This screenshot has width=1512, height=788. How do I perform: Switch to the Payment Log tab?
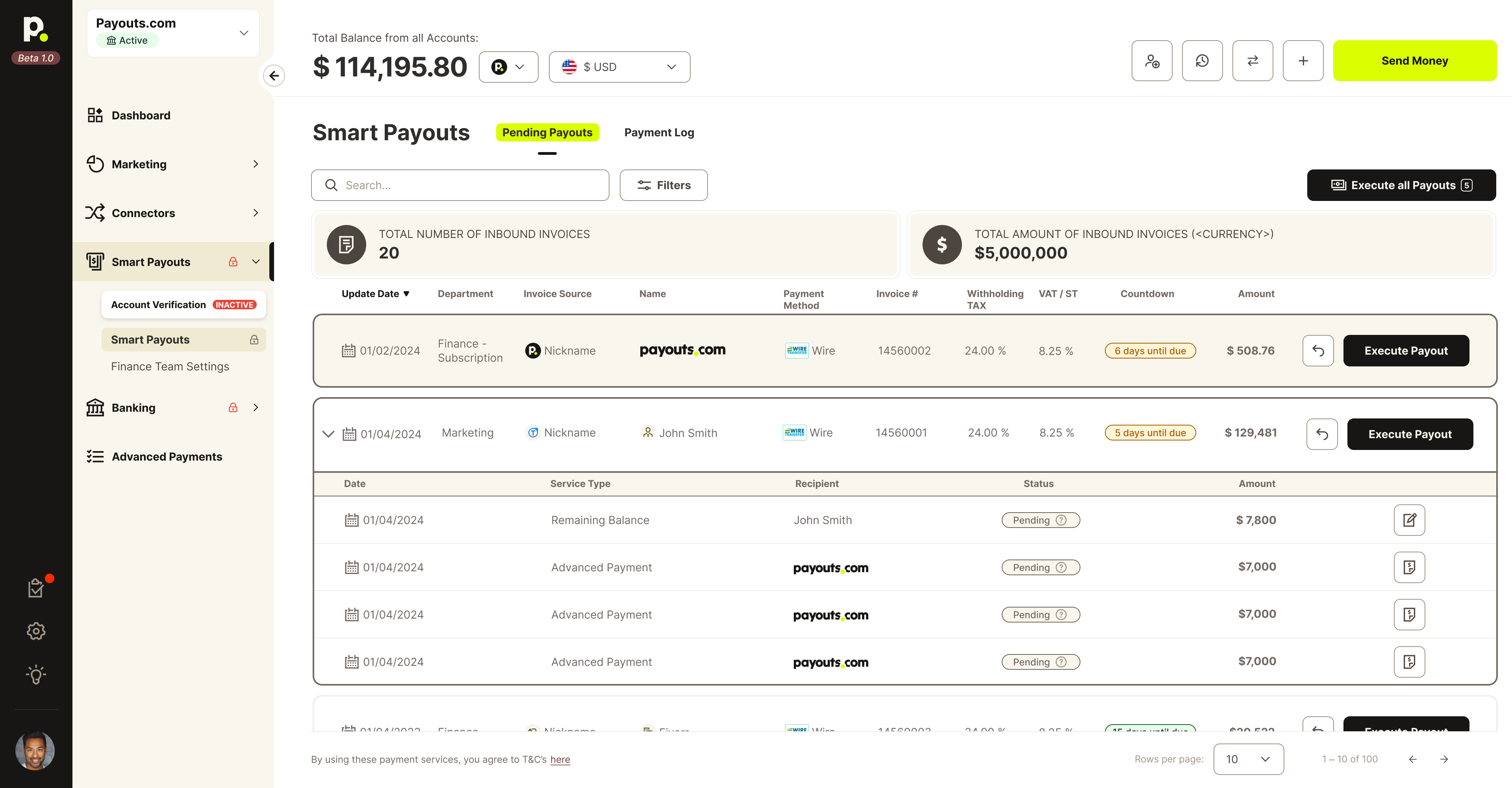click(x=659, y=132)
